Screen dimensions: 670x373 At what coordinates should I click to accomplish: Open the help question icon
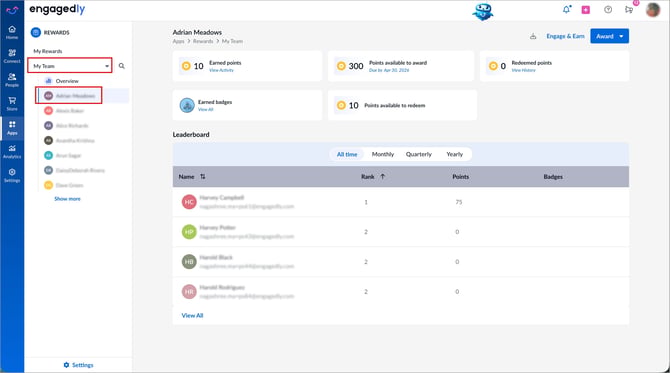tap(608, 9)
